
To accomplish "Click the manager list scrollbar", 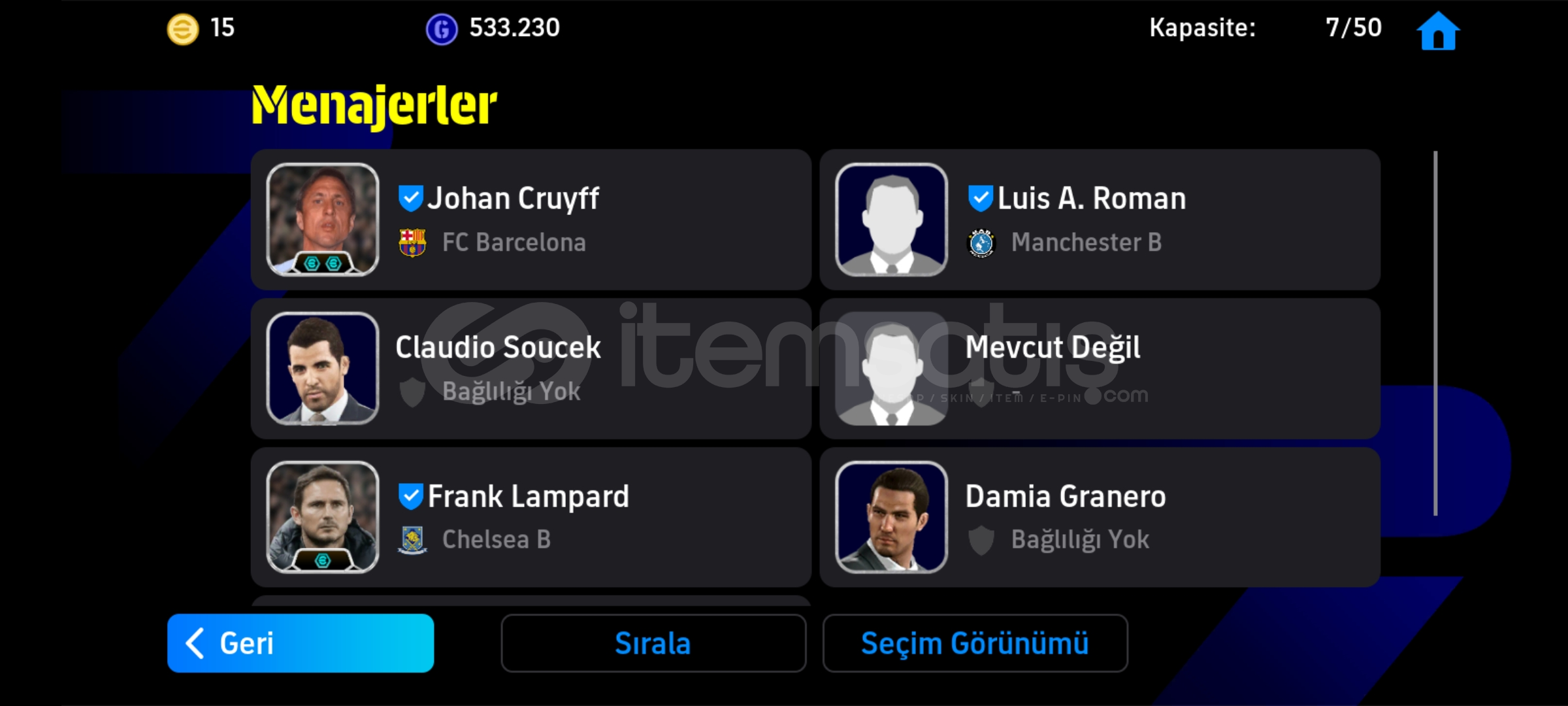I will pyautogui.click(x=1435, y=333).
